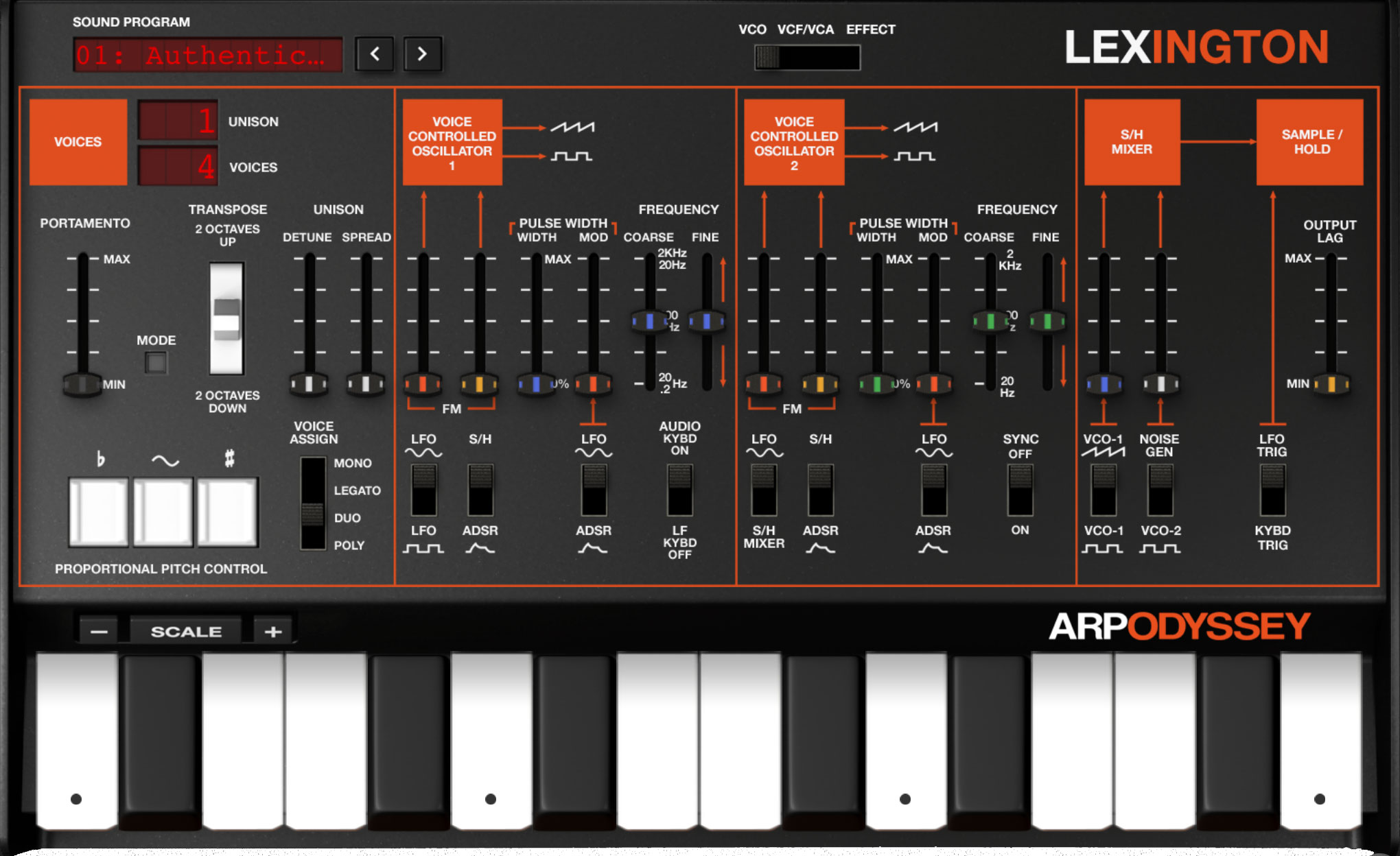1400x856 pixels.
Task: Increase keyboard scale with plus button
Action: tap(273, 631)
